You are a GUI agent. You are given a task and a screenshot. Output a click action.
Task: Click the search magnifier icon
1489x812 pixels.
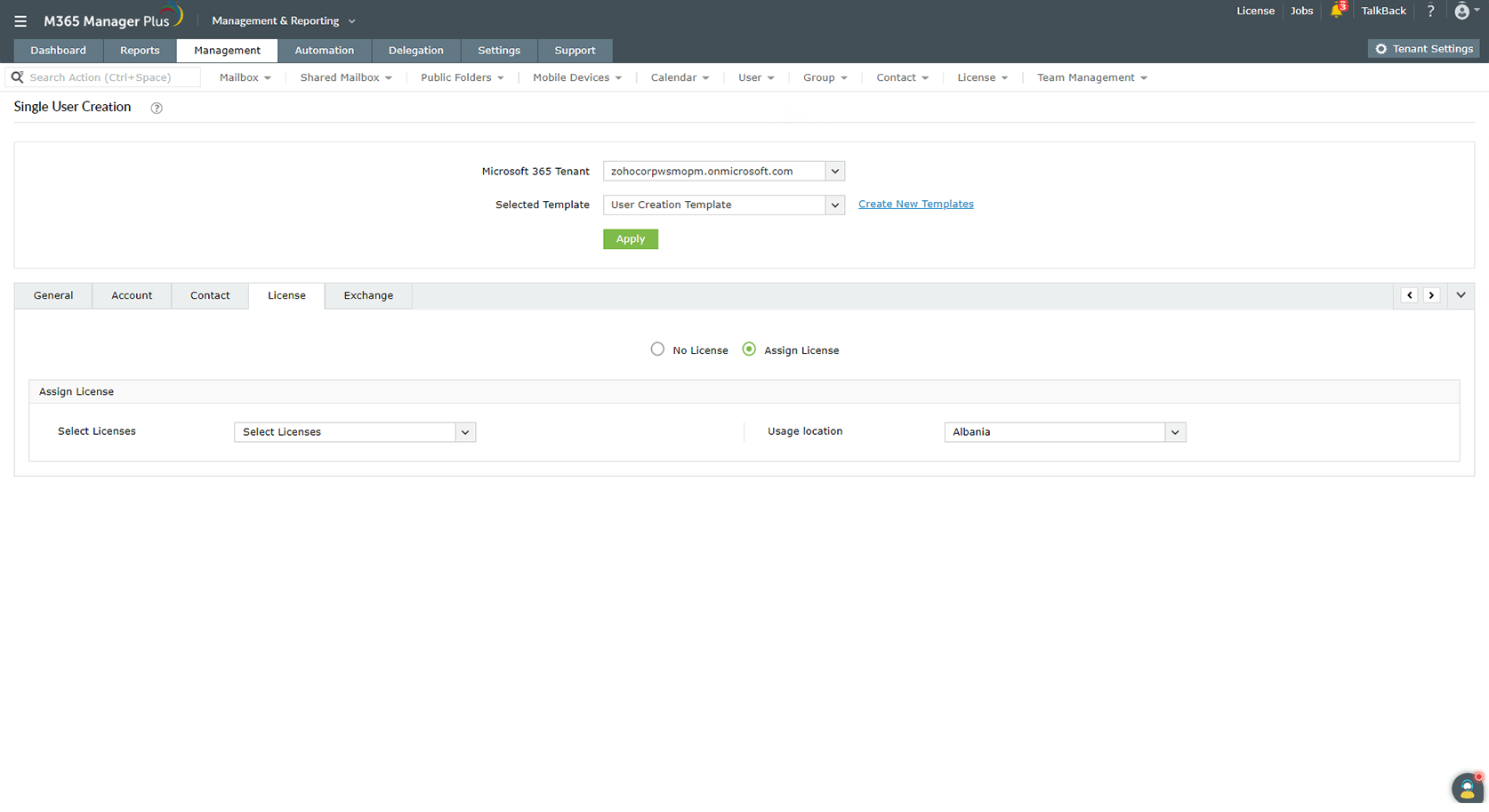pyautogui.click(x=17, y=77)
